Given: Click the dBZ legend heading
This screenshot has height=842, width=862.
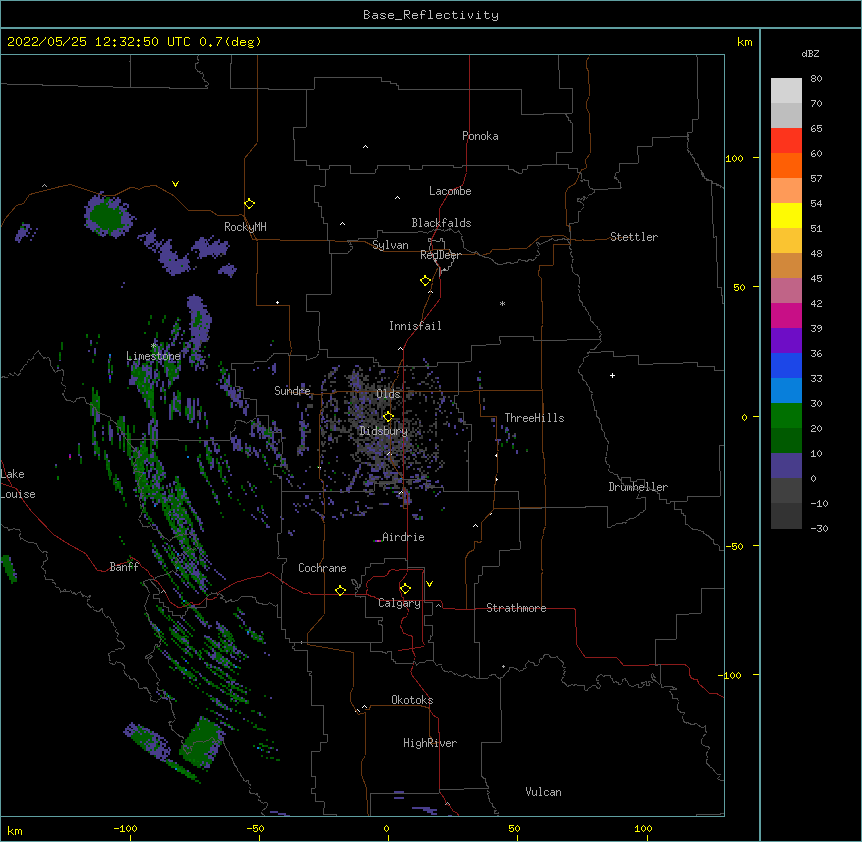Looking at the screenshot, I should [x=810, y=53].
